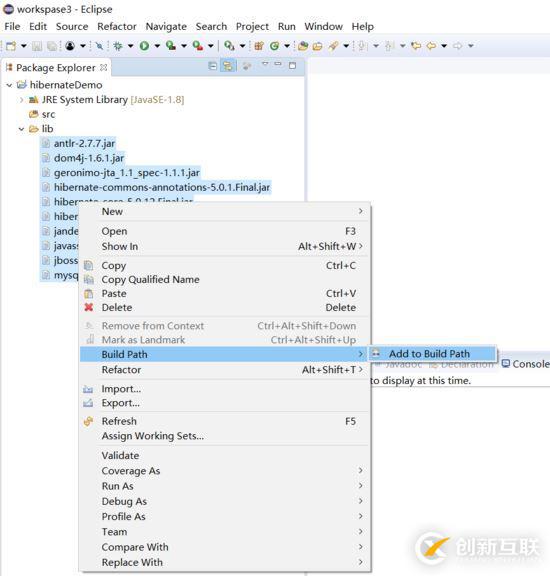550x576 pixels.
Task: Open the Help menu
Action: pos(363,26)
